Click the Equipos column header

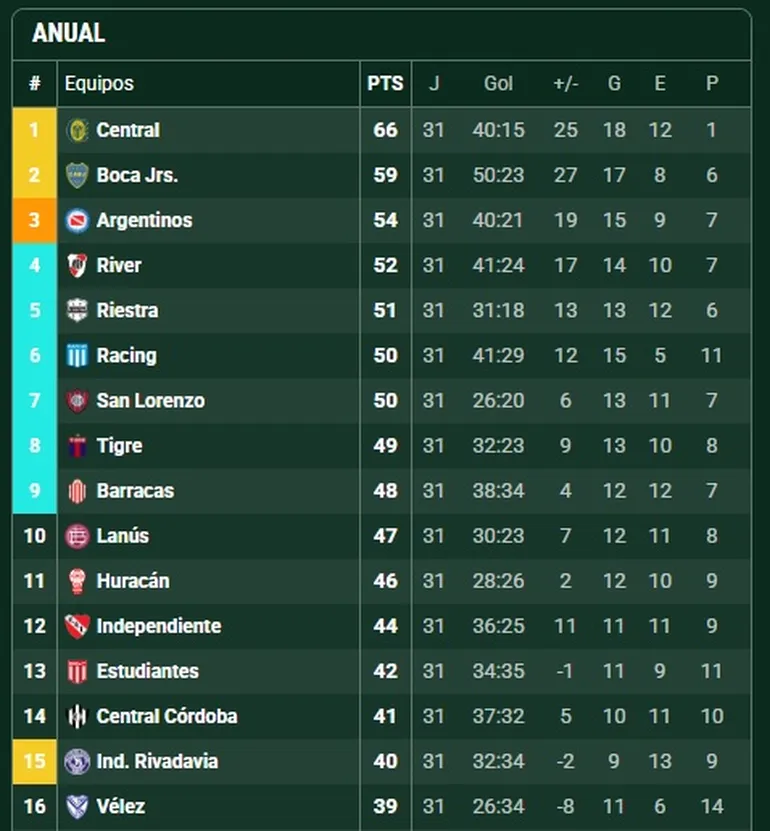99,84
